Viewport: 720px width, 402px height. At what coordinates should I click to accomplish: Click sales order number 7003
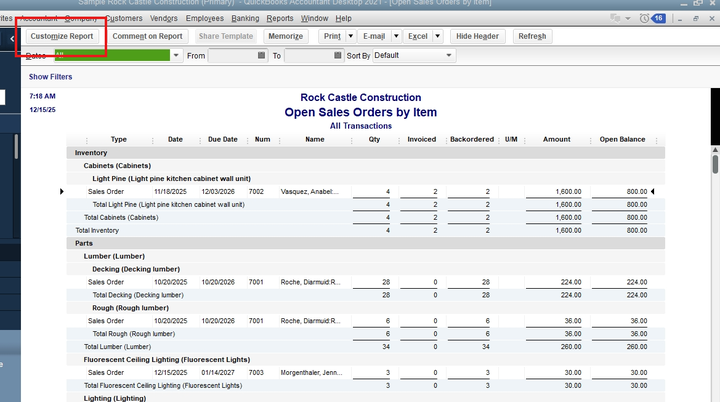click(256, 373)
